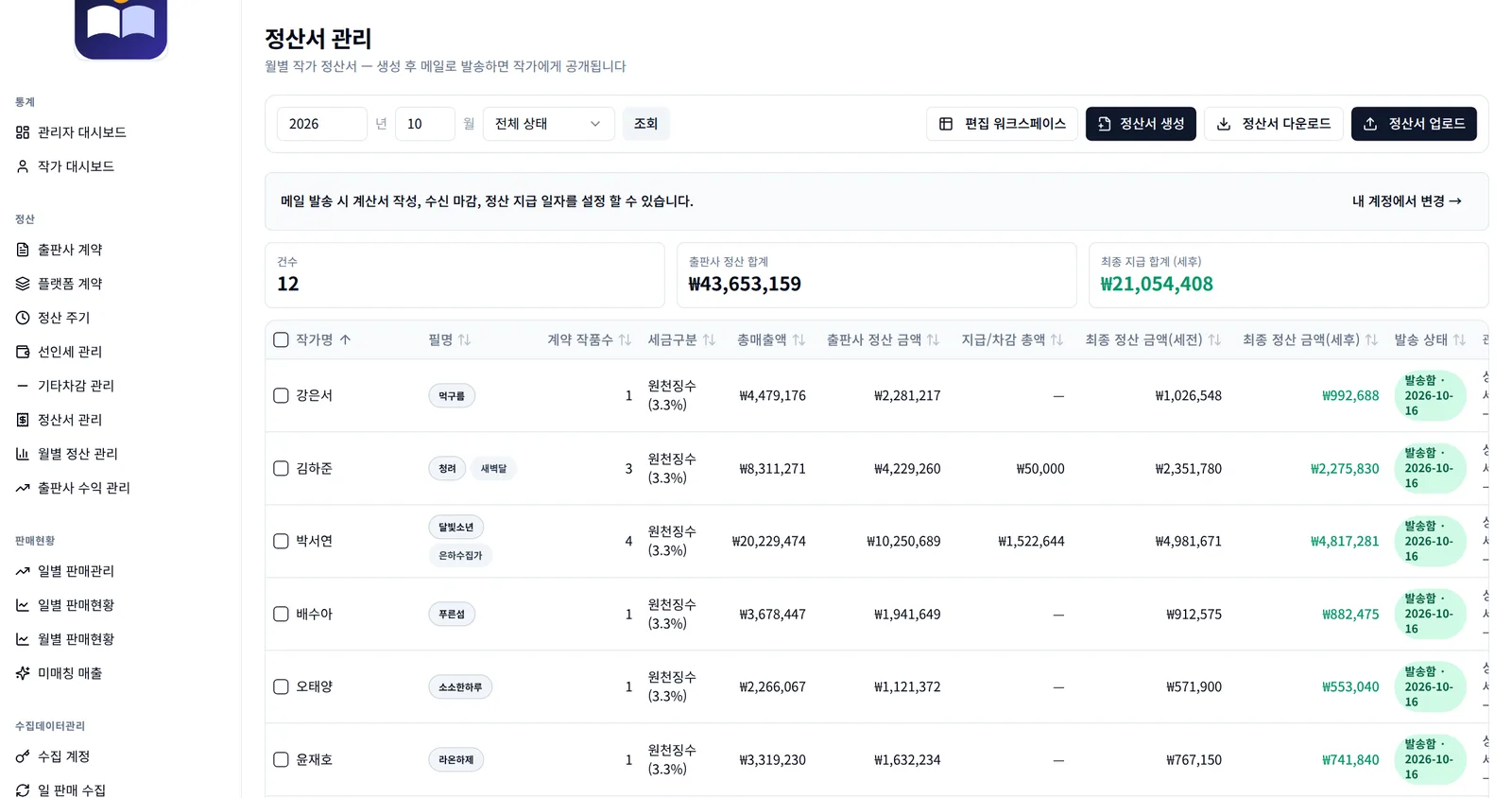1512x798 pixels.
Task: Sort by 발송 상태 column arrows
Action: click(1459, 339)
